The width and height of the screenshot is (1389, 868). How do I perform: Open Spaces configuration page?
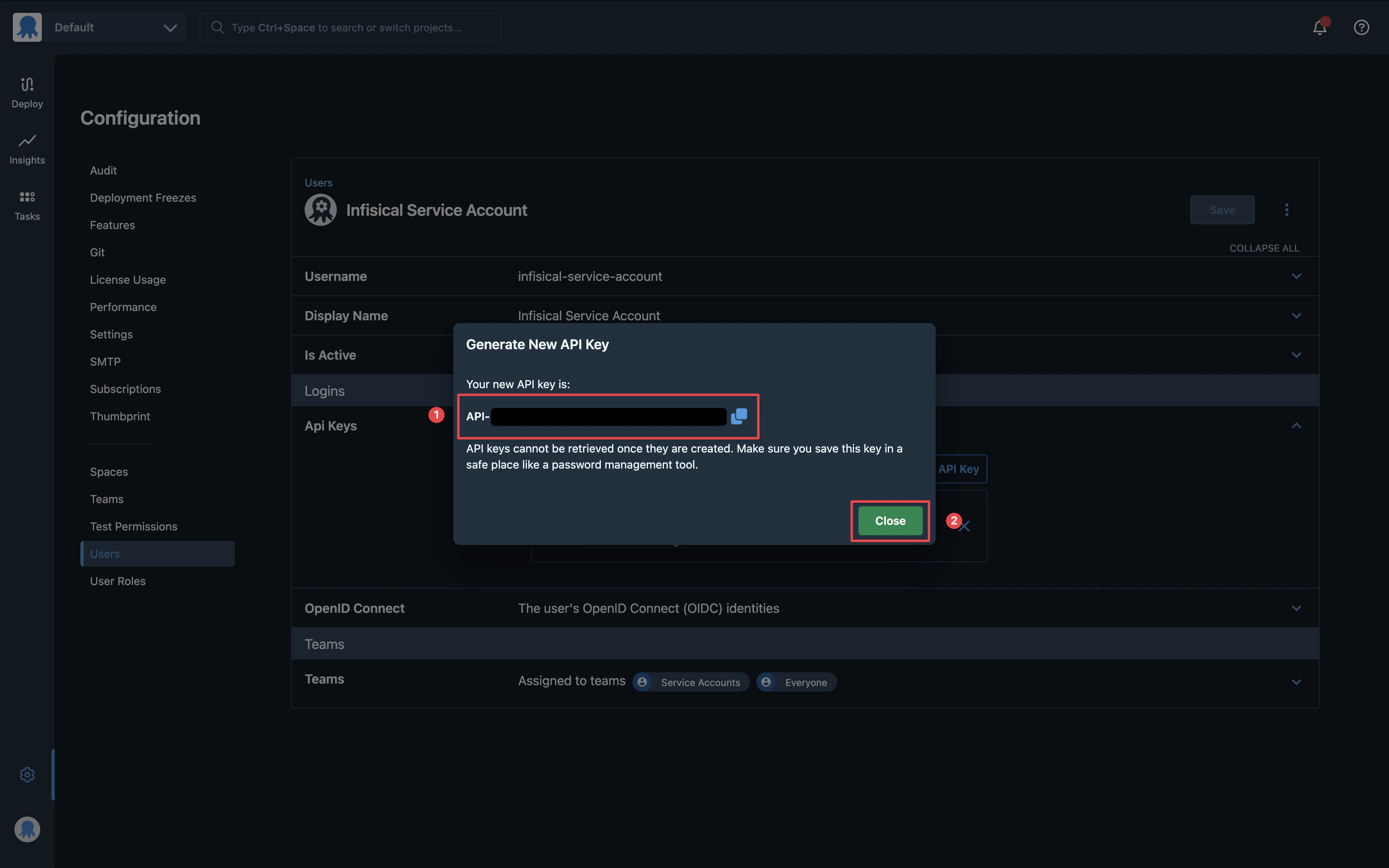(x=109, y=472)
